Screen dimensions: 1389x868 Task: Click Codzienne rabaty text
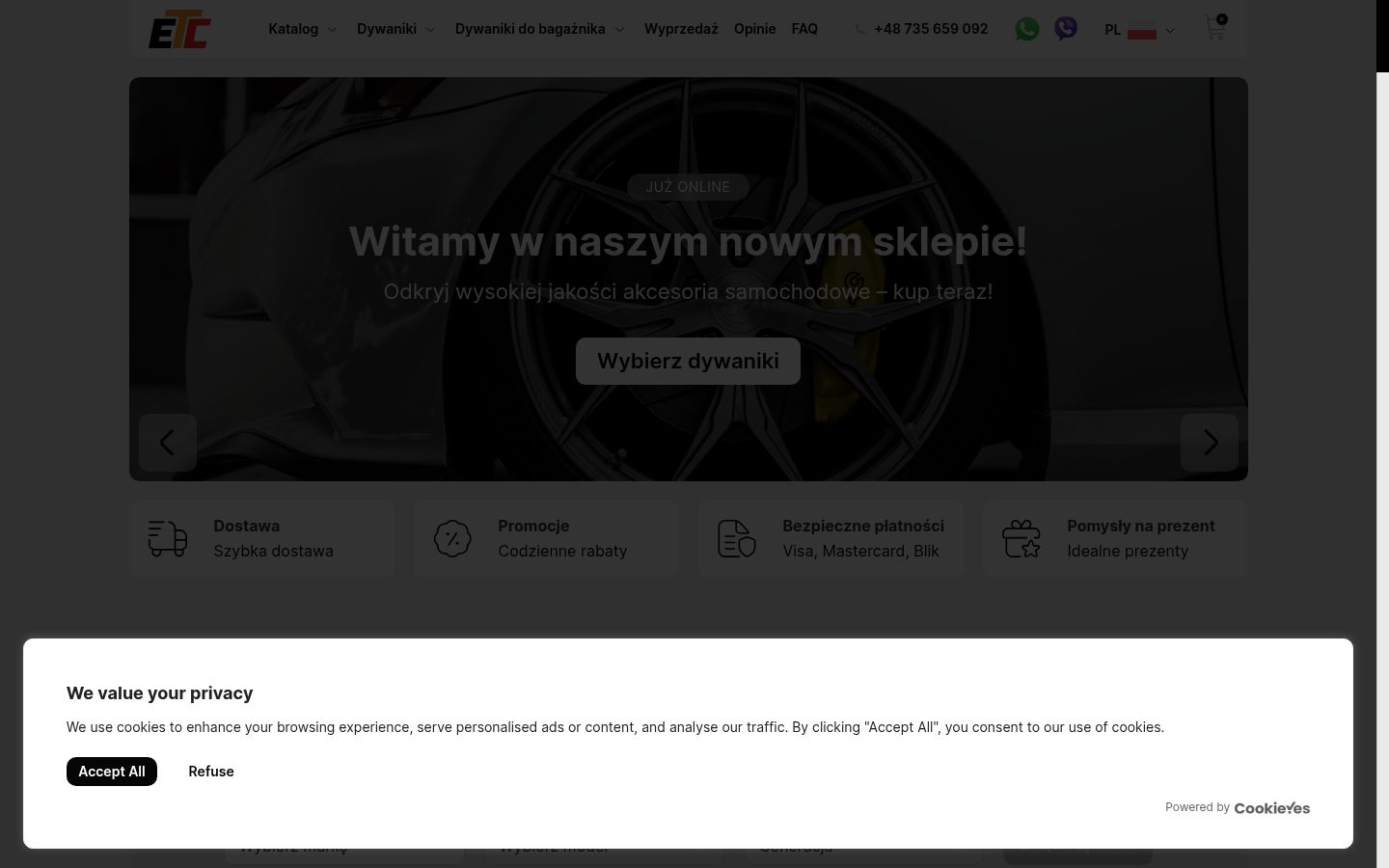pyautogui.click(x=562, y=551)
